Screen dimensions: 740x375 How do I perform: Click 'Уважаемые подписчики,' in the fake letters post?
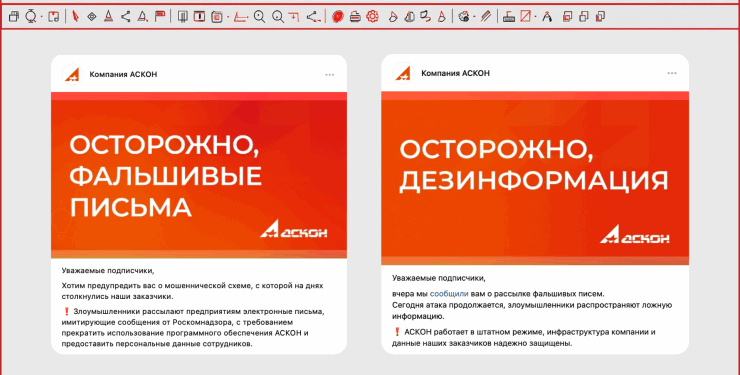pos(108,271)
